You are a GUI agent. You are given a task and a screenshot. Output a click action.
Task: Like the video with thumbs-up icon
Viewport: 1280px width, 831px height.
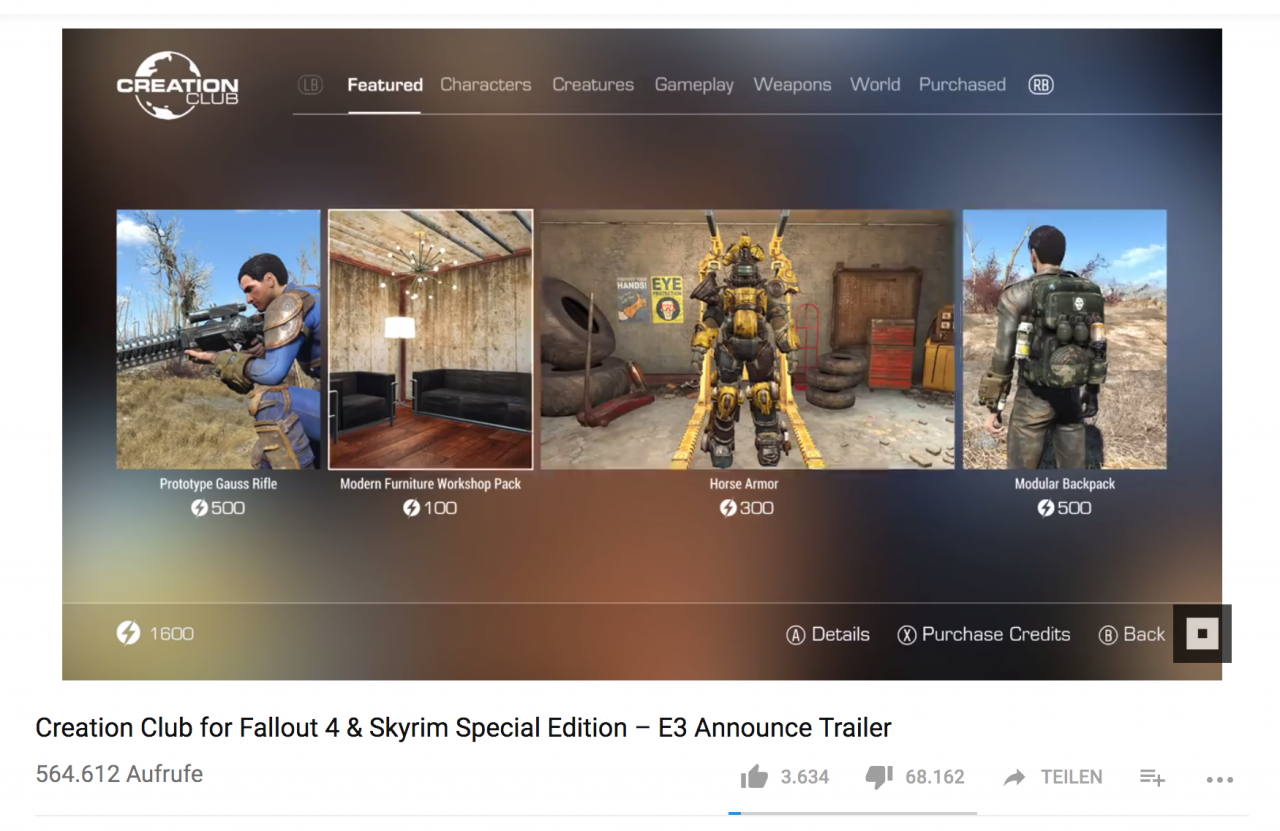click(755, 777)
